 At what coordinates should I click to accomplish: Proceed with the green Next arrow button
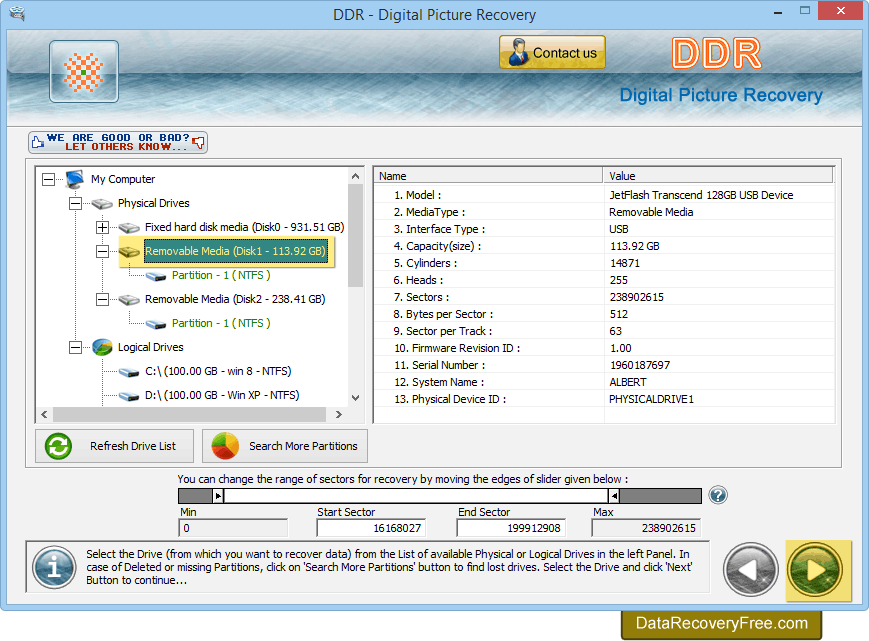pos(816,570)
